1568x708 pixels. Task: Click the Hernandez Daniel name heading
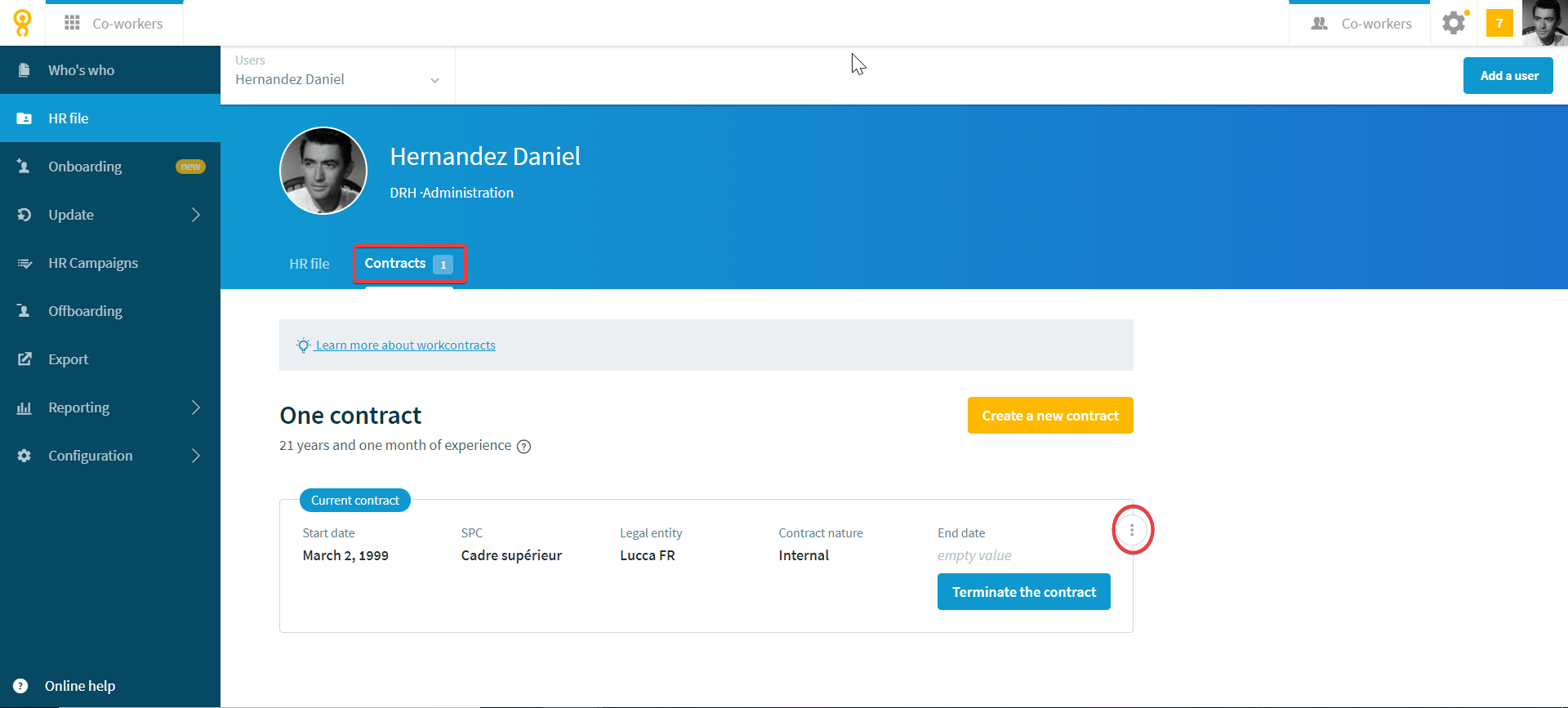click(485, 156)
